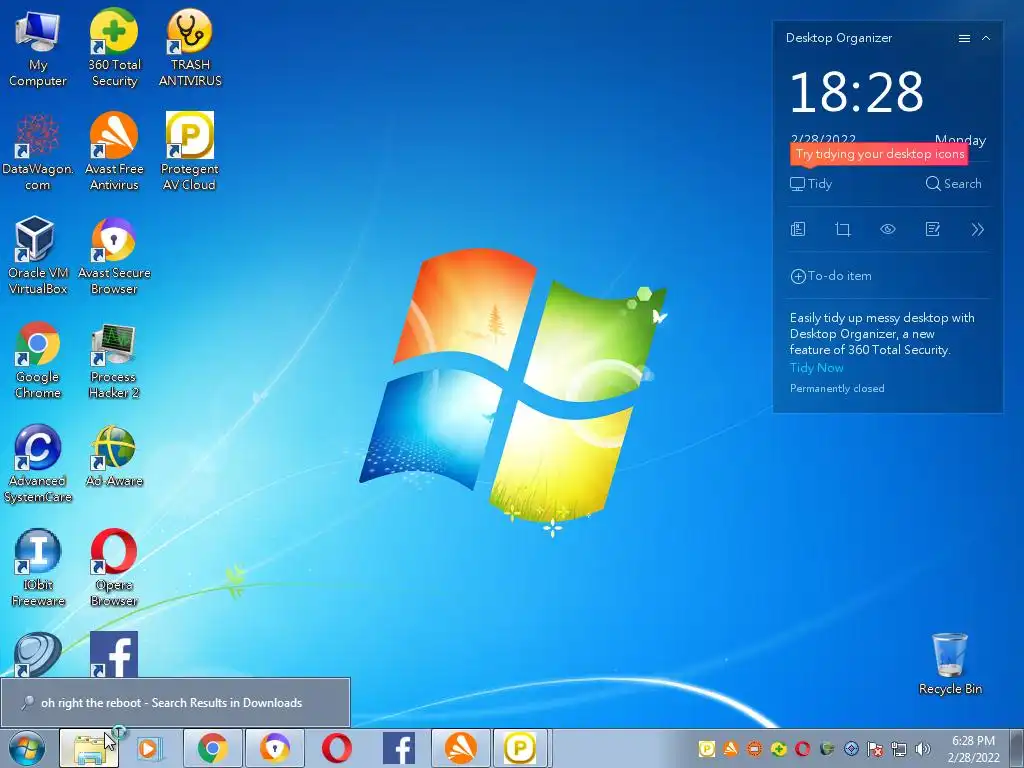
Task: Click the Protegent tray icon
Action: coord(706,749)
